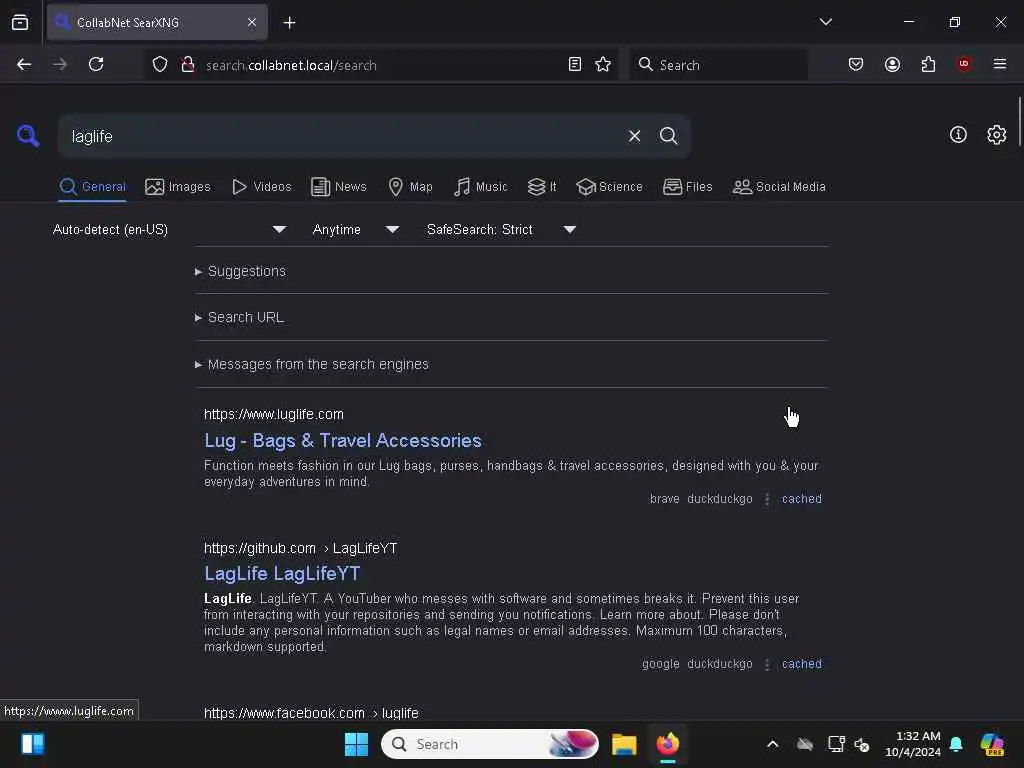This screenshot has width=1024, height=768.
Task: Click https://www.luglife.com result URL
Action: click(274, 414)
